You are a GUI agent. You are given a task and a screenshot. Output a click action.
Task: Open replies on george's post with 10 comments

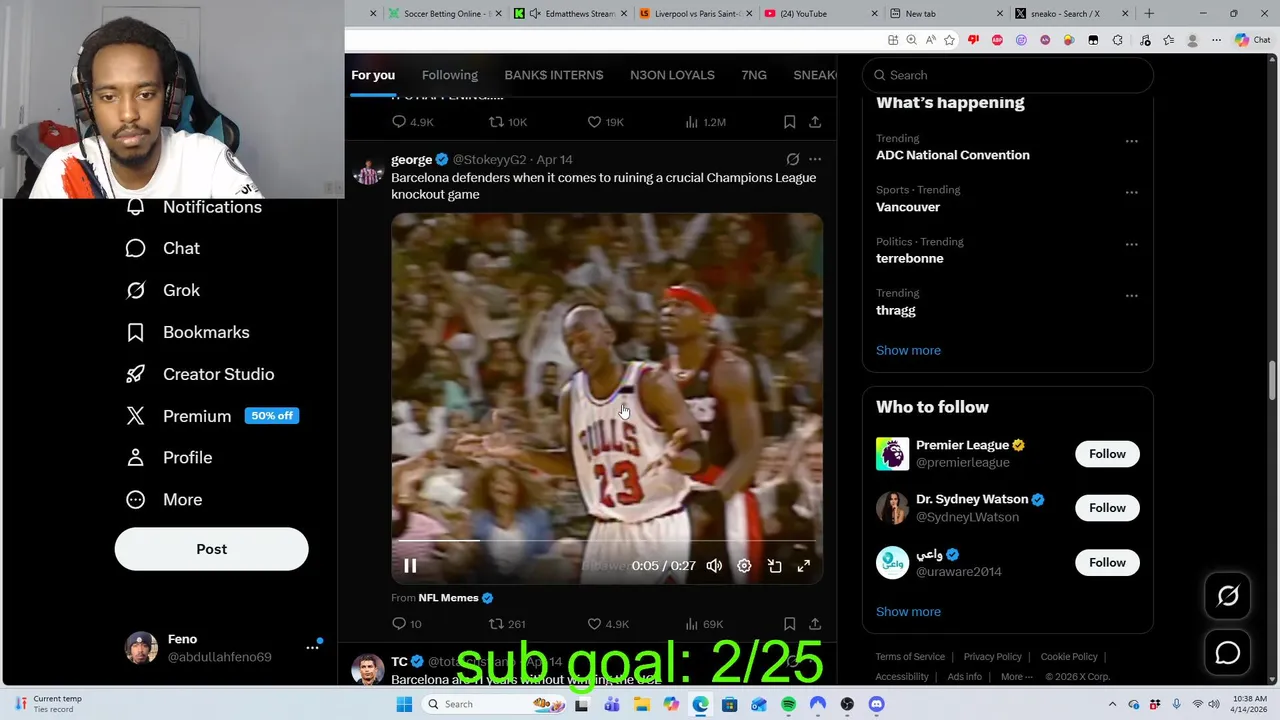pyautogui.click(x=407, y=624)
